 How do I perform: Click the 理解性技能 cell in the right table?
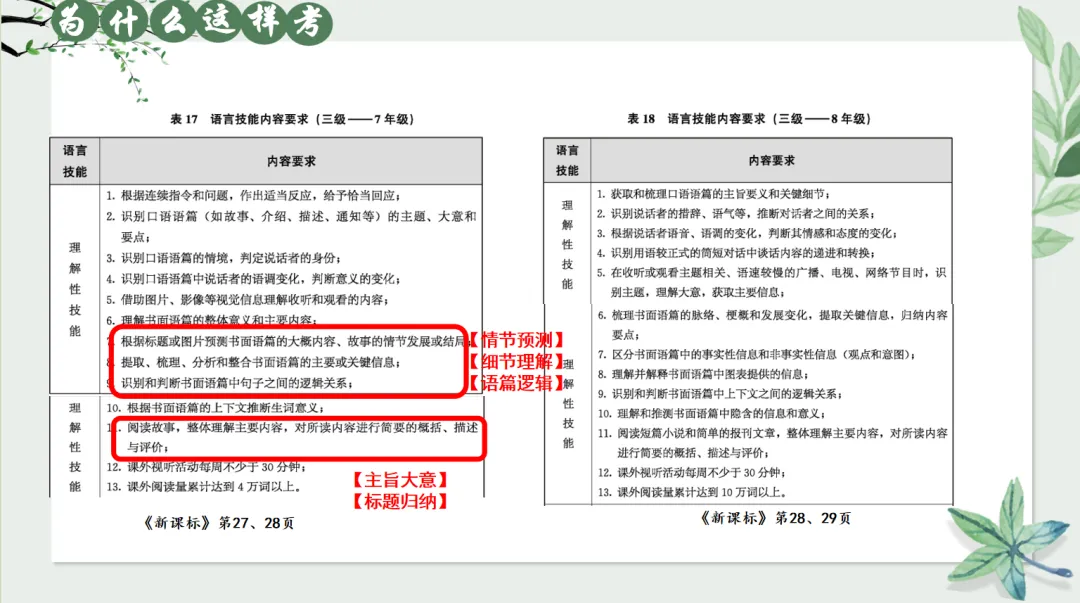click(x=566, y=245)
